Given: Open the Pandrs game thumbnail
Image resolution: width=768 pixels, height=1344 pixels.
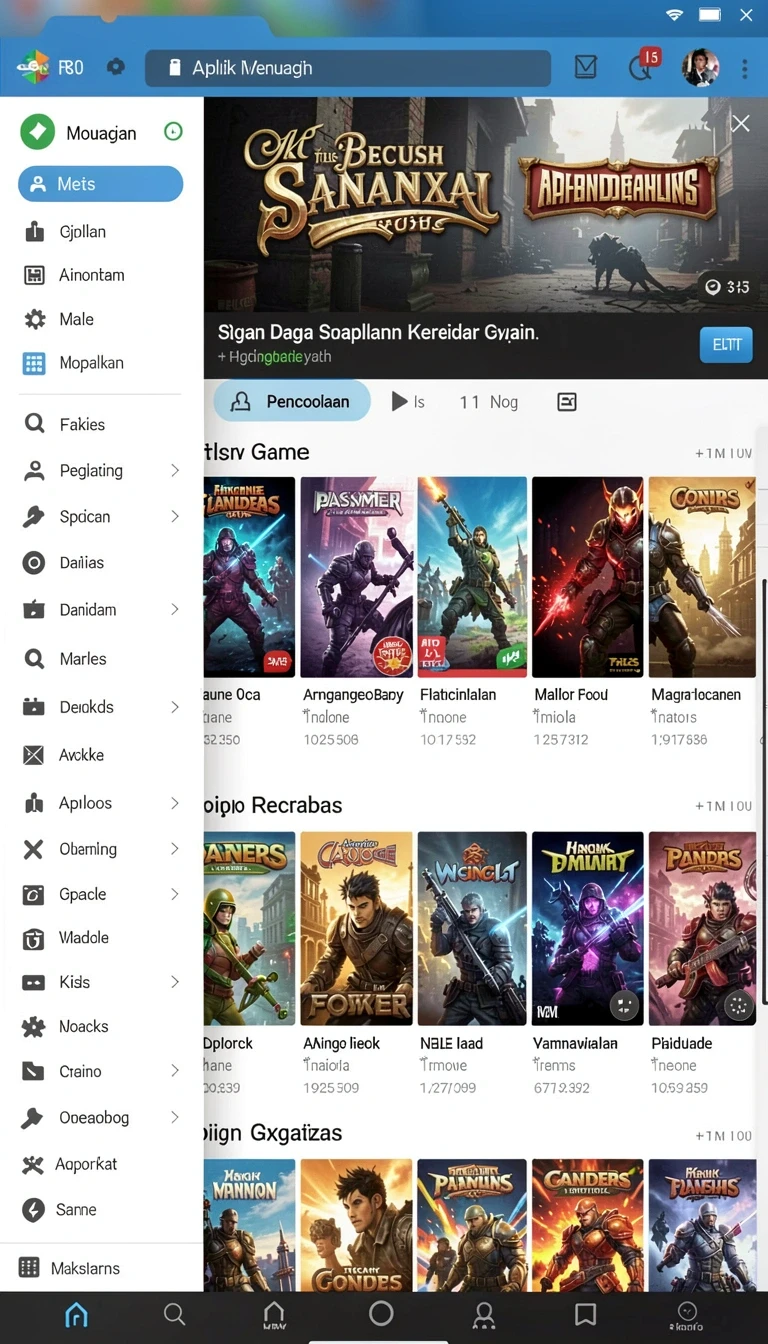Looking at the screenshot, I should point(702,928).
